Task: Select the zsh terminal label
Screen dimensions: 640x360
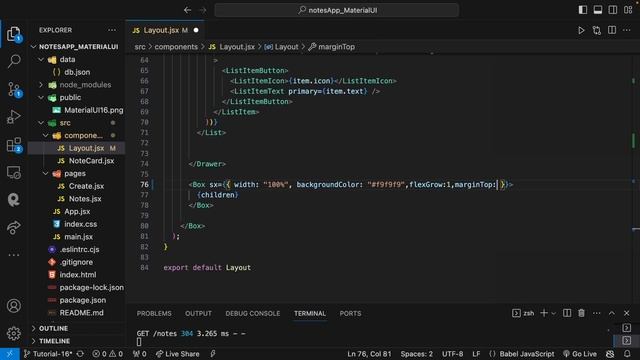Action: 523,313
